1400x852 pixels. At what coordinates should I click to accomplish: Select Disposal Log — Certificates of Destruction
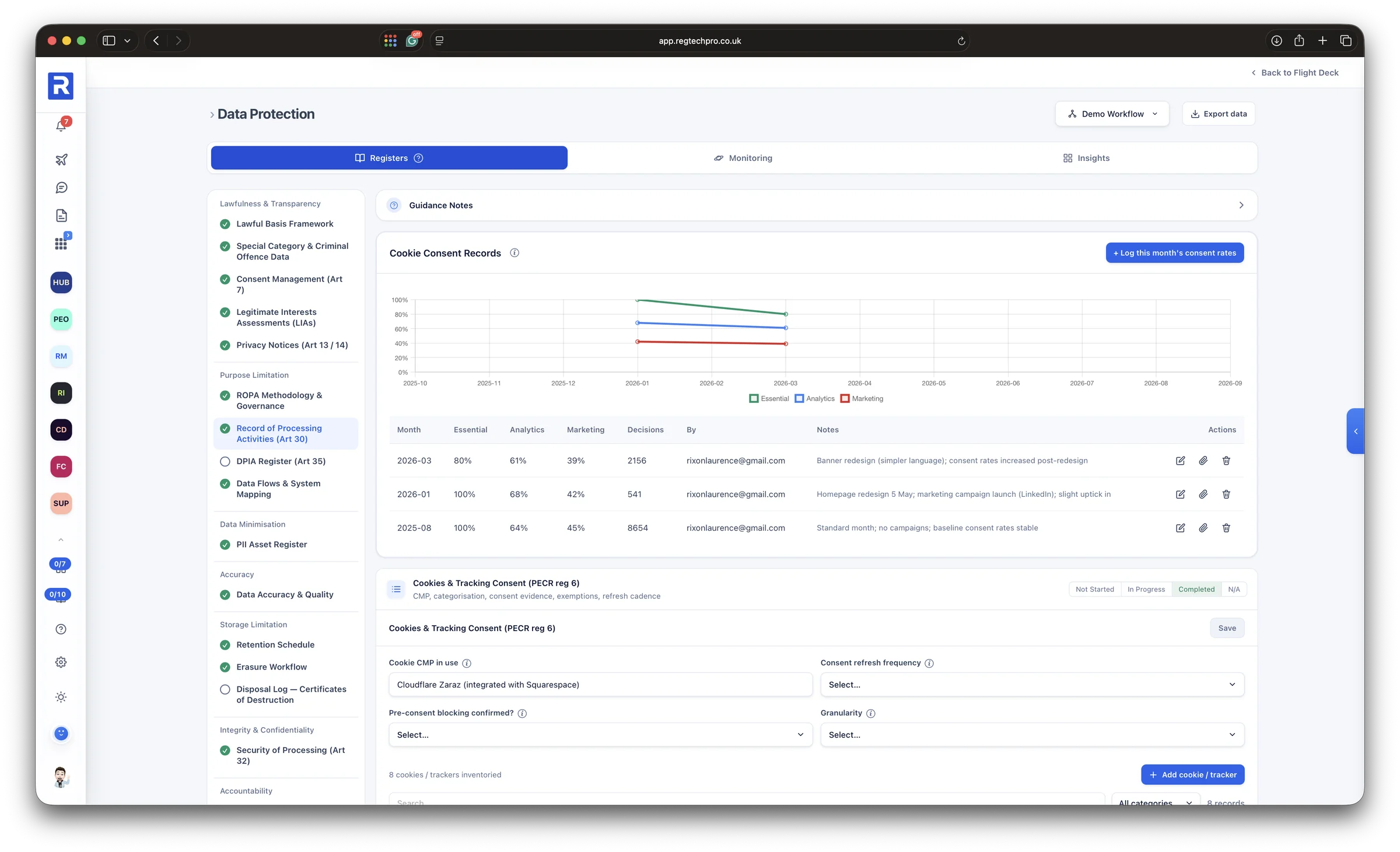pos(286,695)
